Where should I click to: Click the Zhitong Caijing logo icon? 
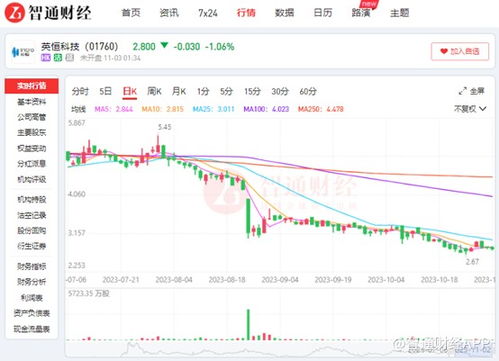coord(15,12)
